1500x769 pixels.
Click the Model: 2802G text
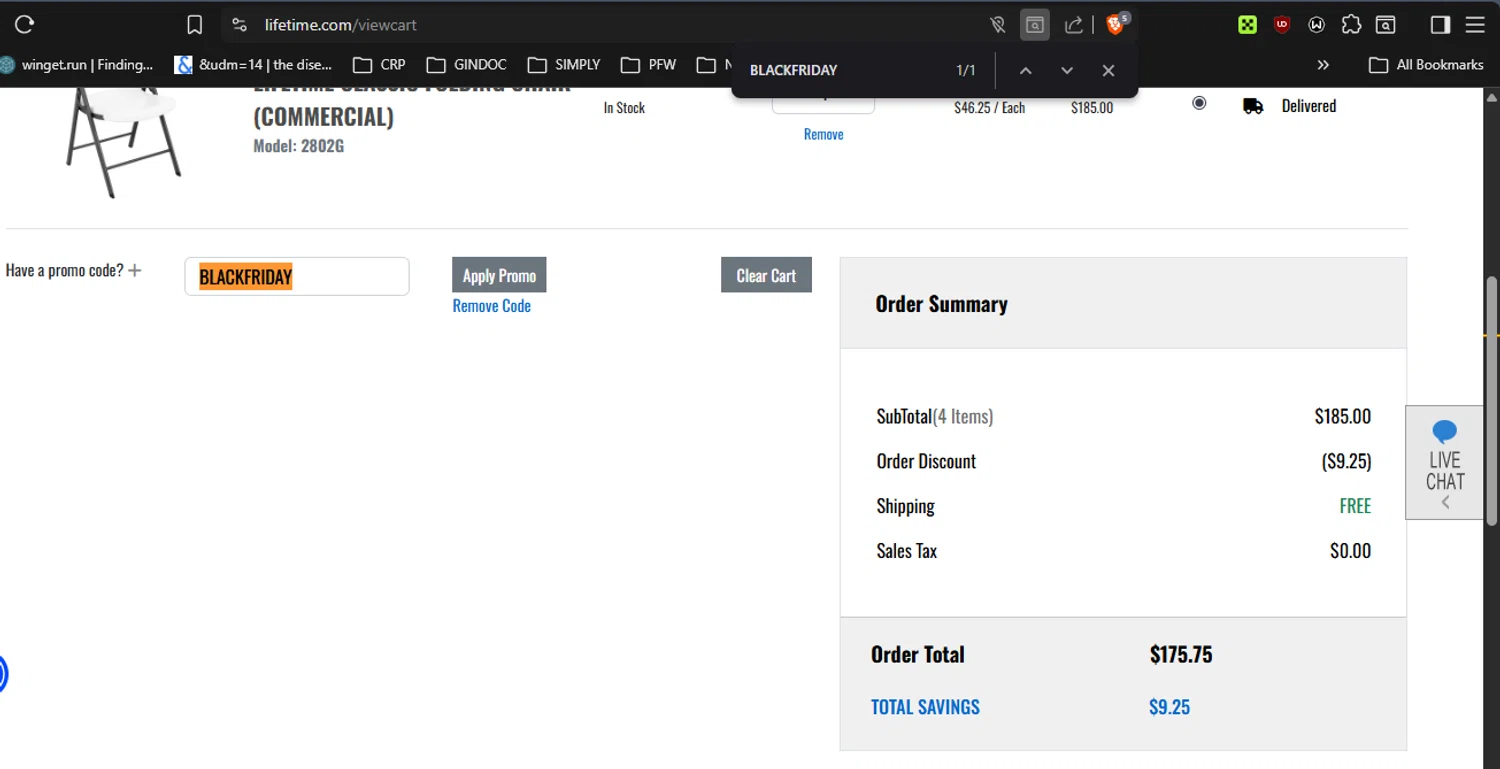point(299,146)
